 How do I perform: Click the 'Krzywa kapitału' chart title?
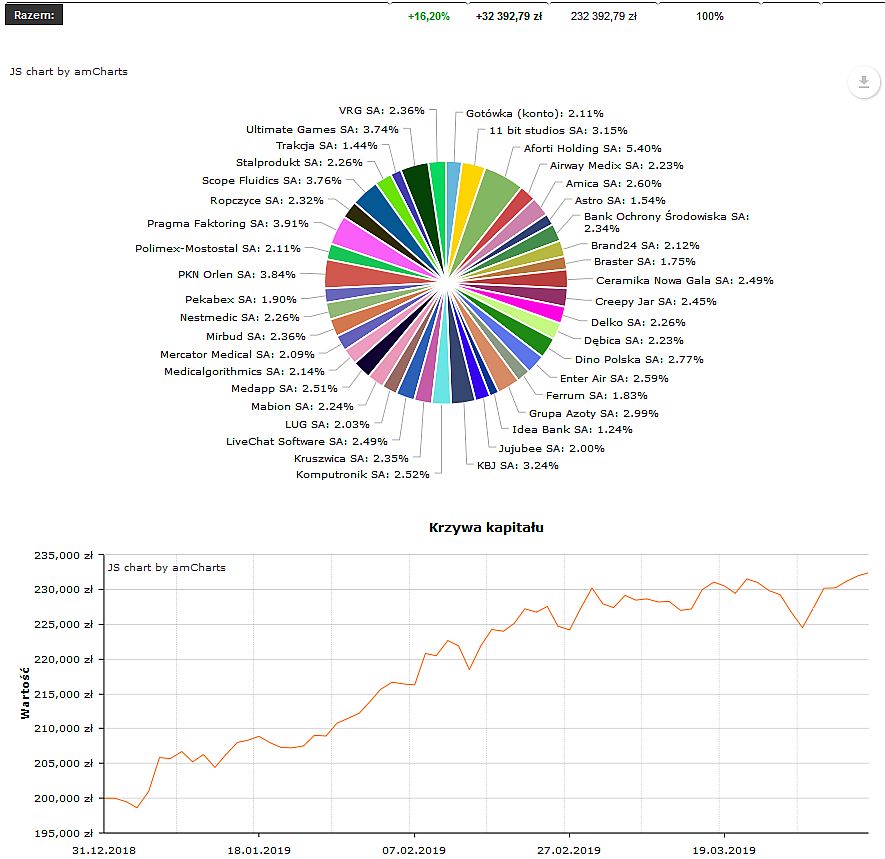(487, 528)
